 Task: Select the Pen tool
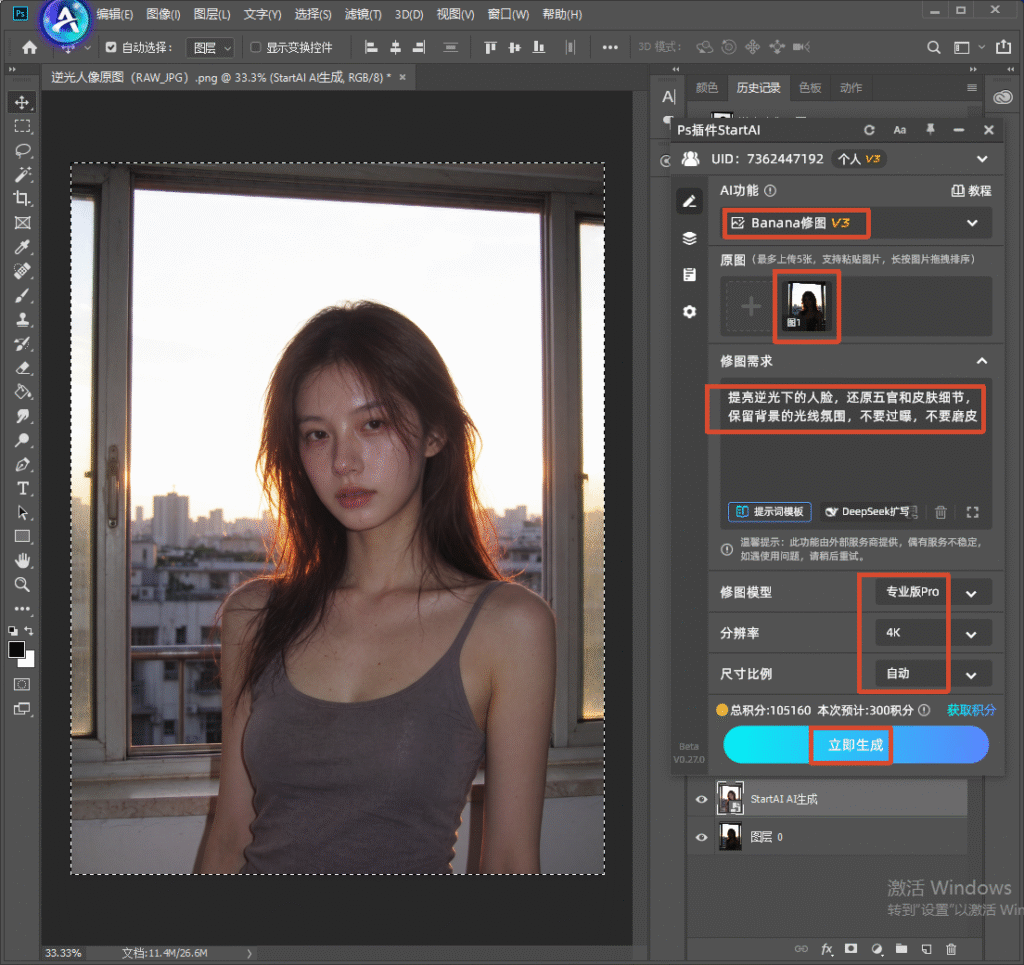[22, 464]
